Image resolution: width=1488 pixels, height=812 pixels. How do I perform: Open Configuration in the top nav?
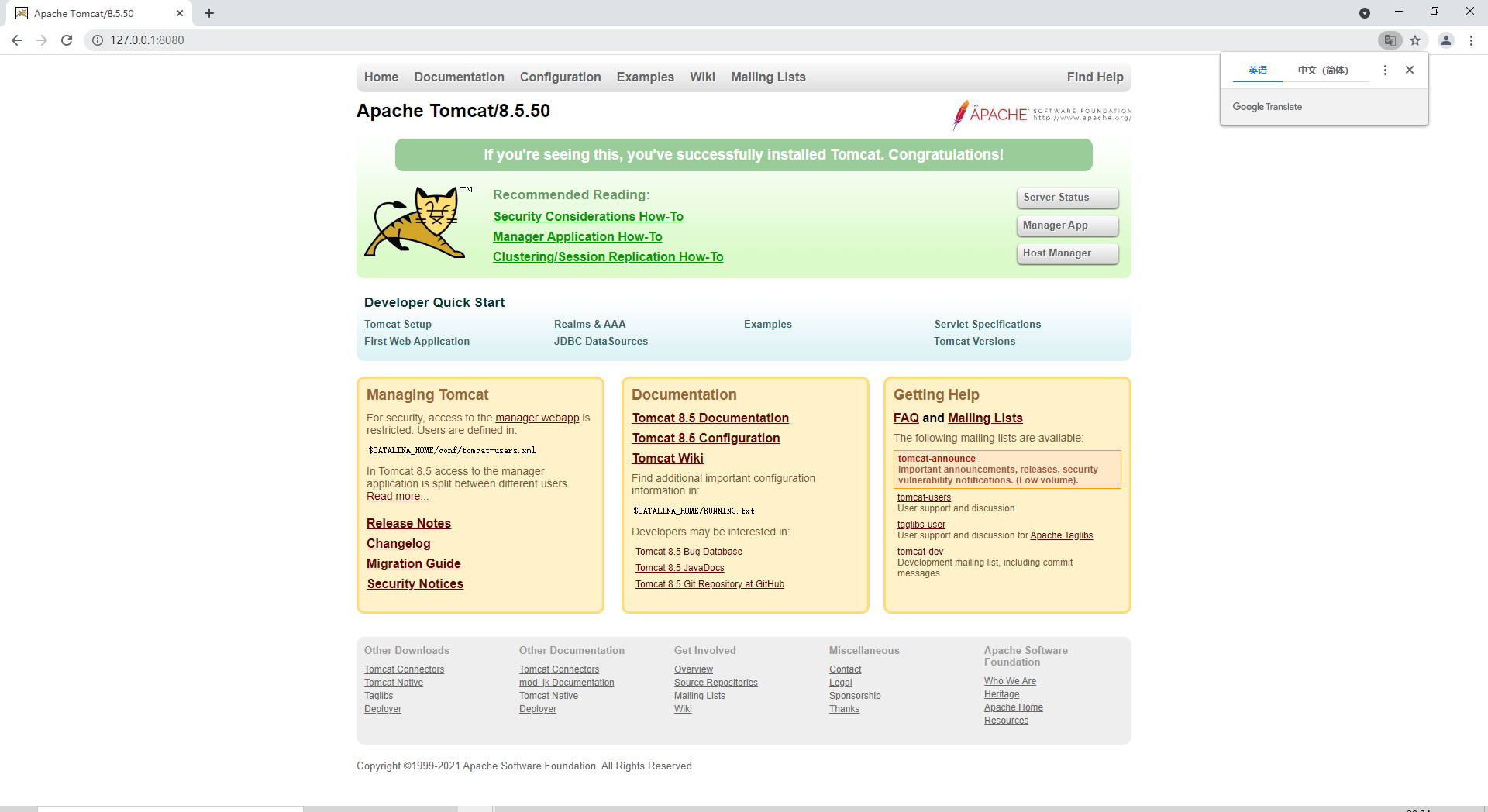point(560,77)
